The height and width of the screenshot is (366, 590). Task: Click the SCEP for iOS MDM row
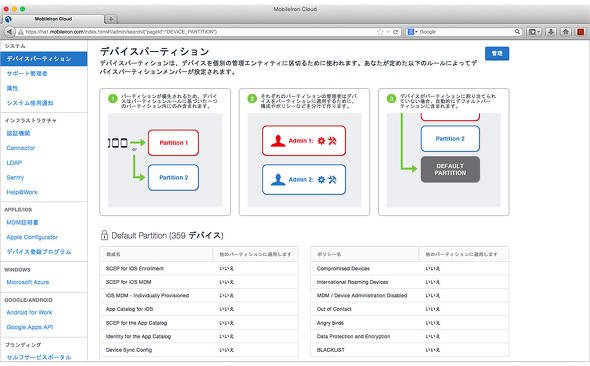[199, 282]
